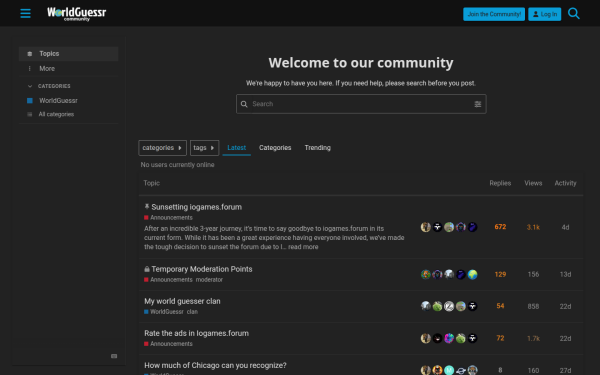Click the keyboard shortcuts icon in sidebar
The image size is (600, 375).
[x=114, y=356]
